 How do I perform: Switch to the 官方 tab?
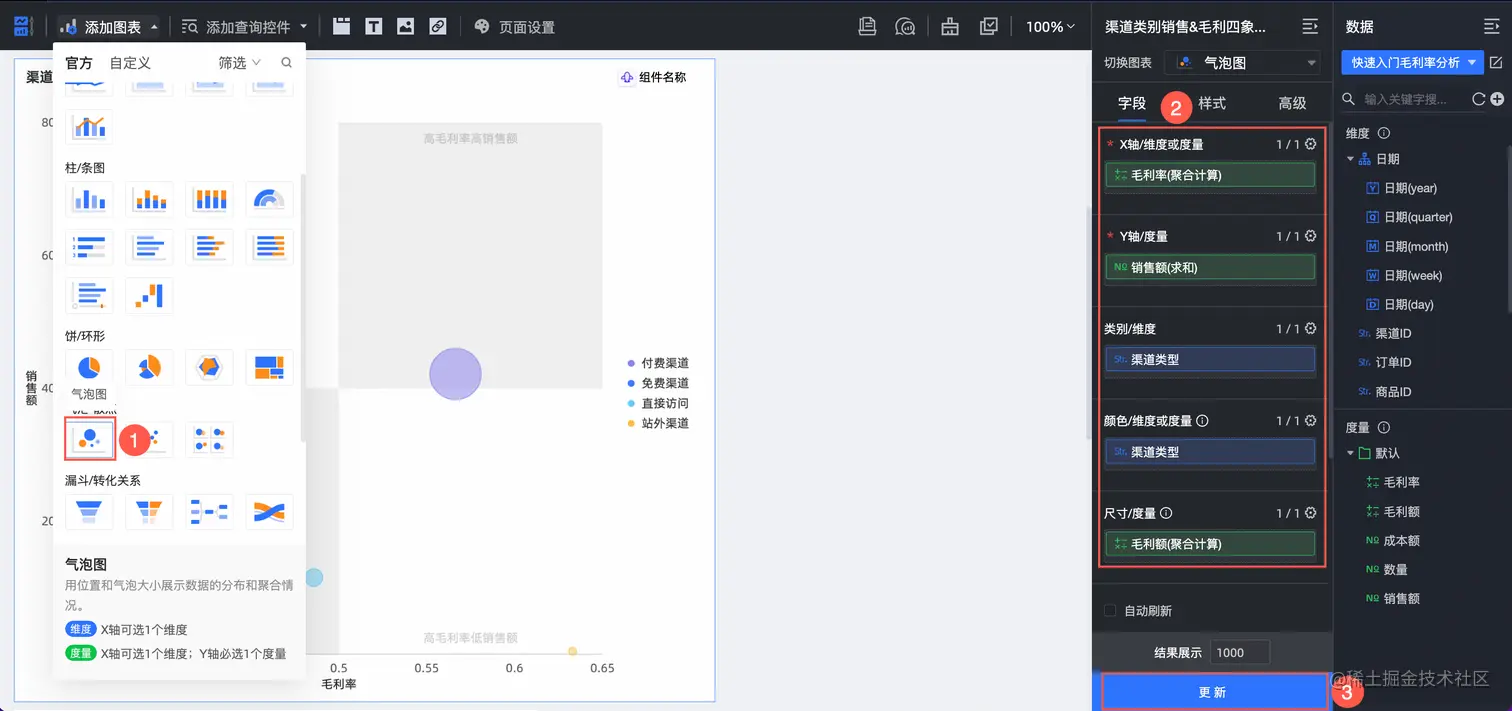click(79, 63)
